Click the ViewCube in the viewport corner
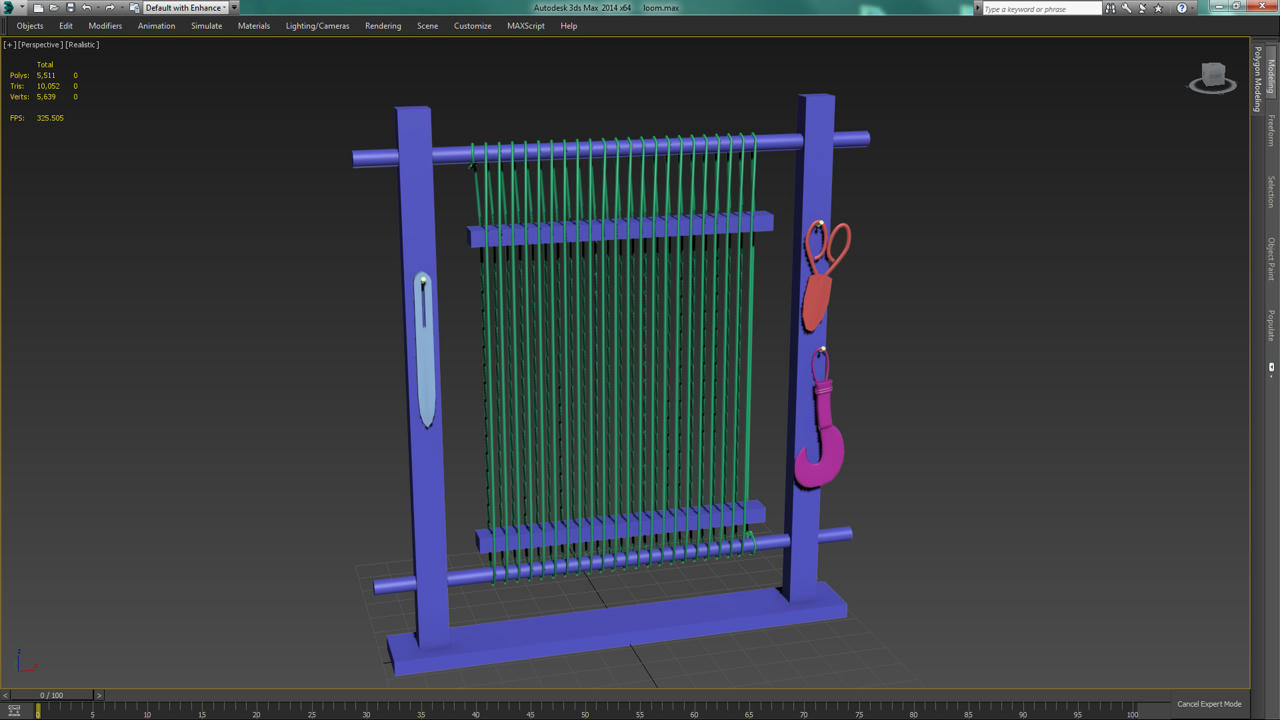The image size is (1280, 720). (1213, 78)
